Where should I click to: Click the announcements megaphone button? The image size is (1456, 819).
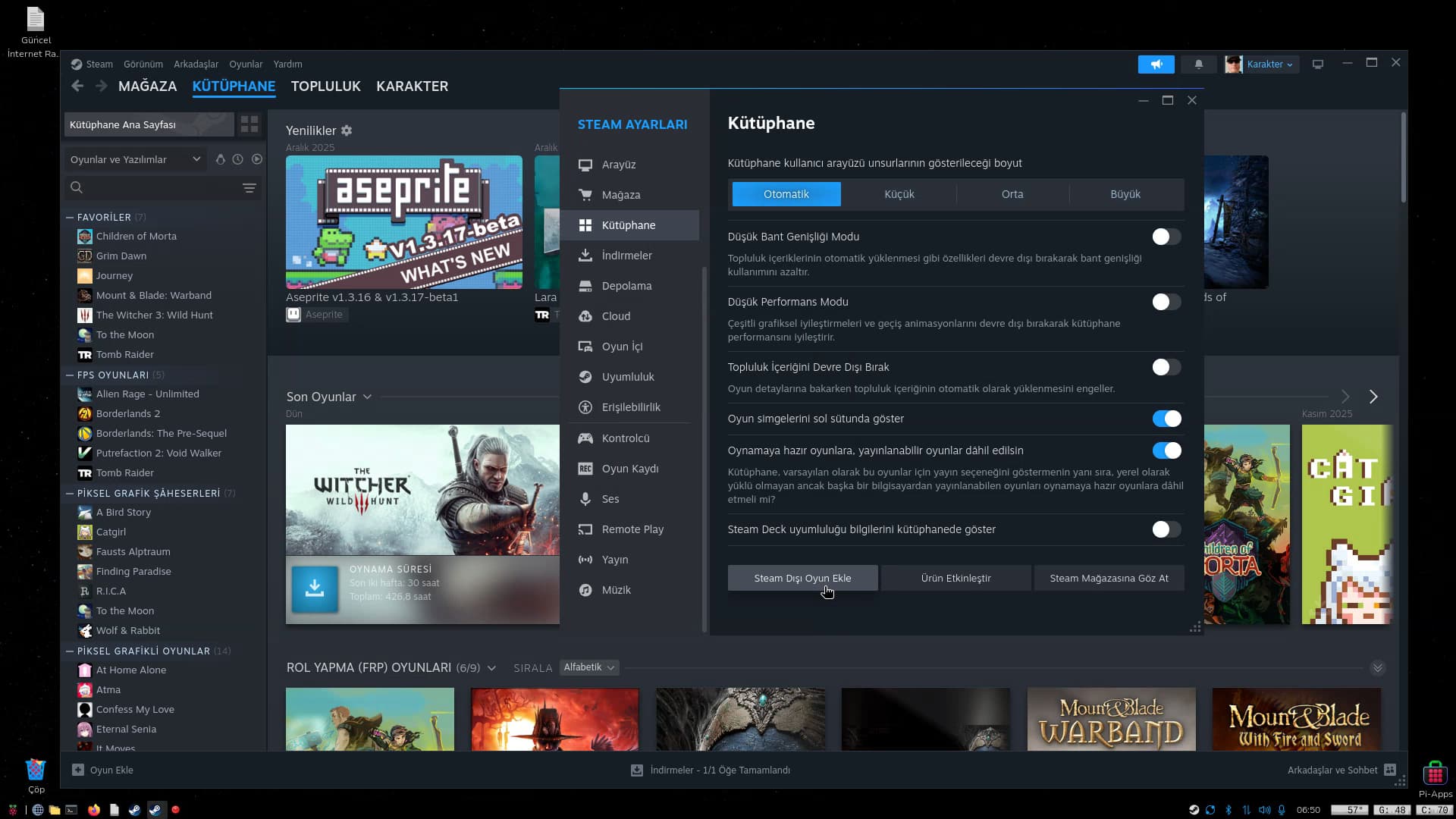click(x=1156, y=64)
